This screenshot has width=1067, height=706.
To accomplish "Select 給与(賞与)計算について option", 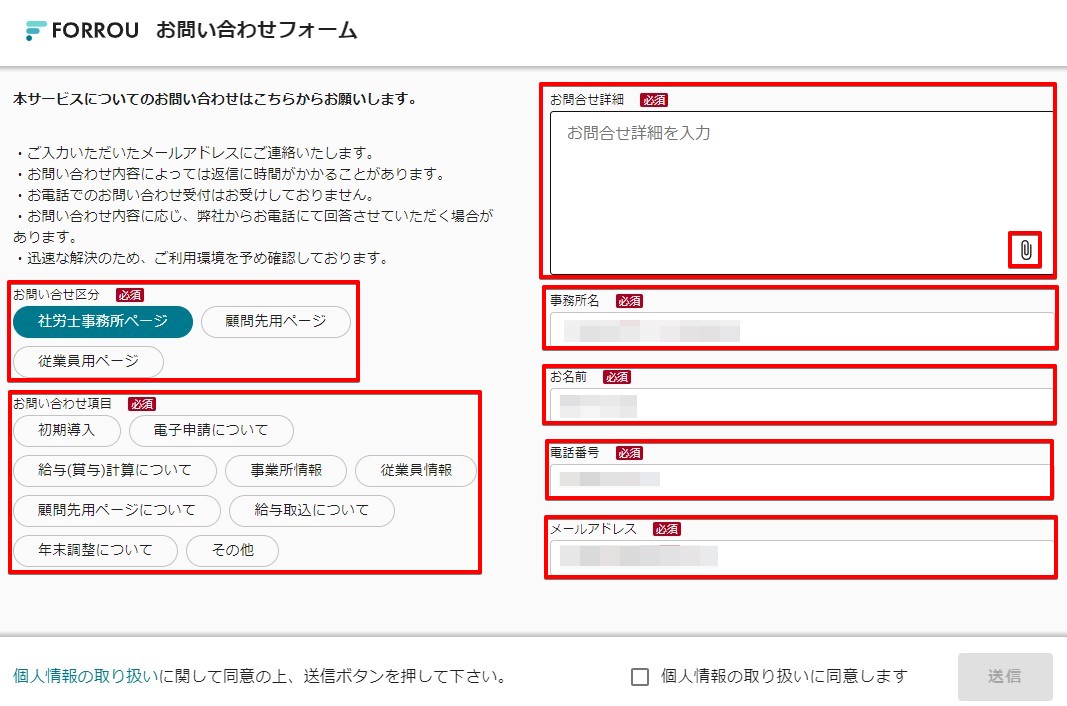I will (x=114, y=470).
